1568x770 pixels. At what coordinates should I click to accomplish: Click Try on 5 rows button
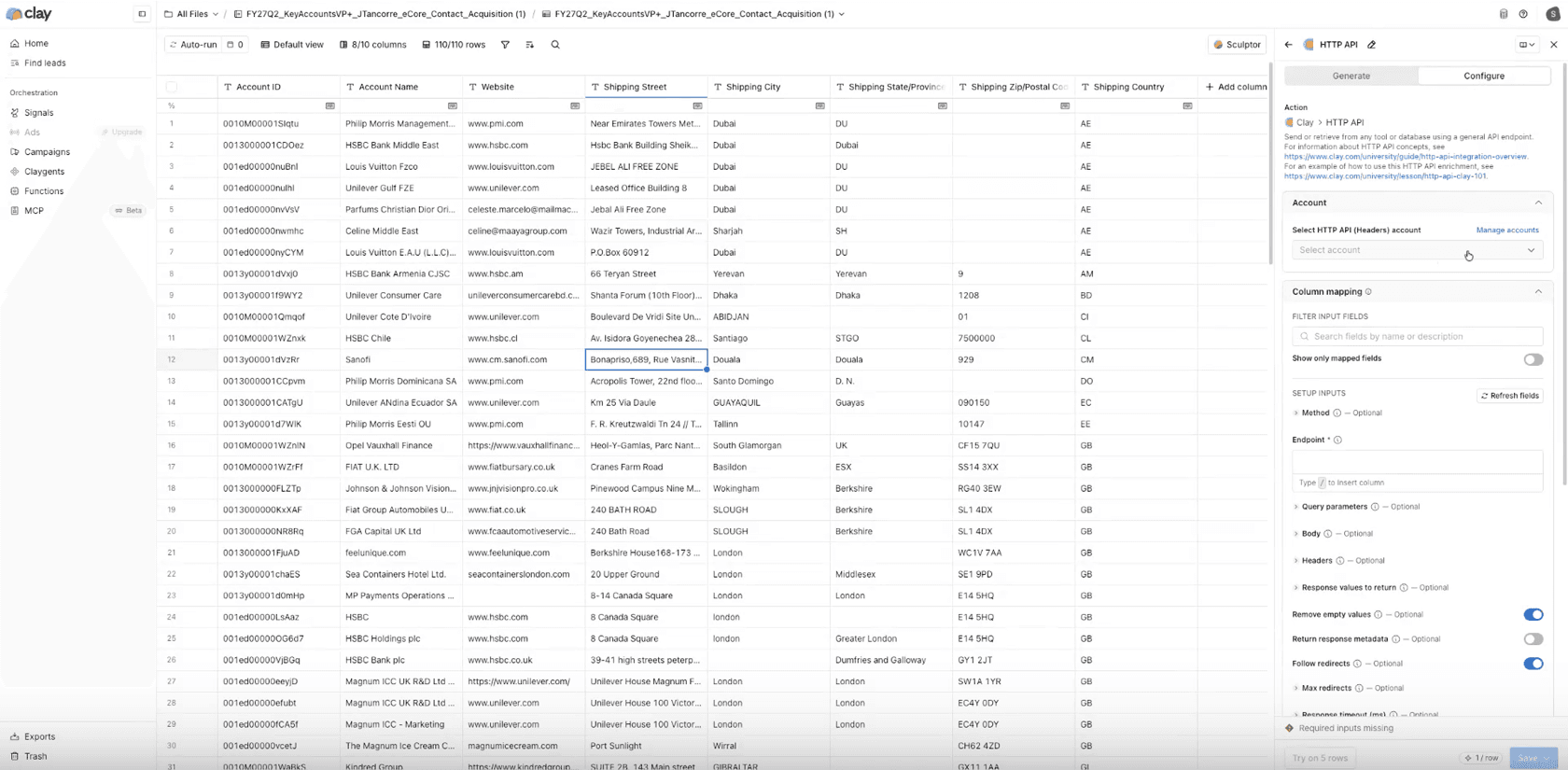1320,758
